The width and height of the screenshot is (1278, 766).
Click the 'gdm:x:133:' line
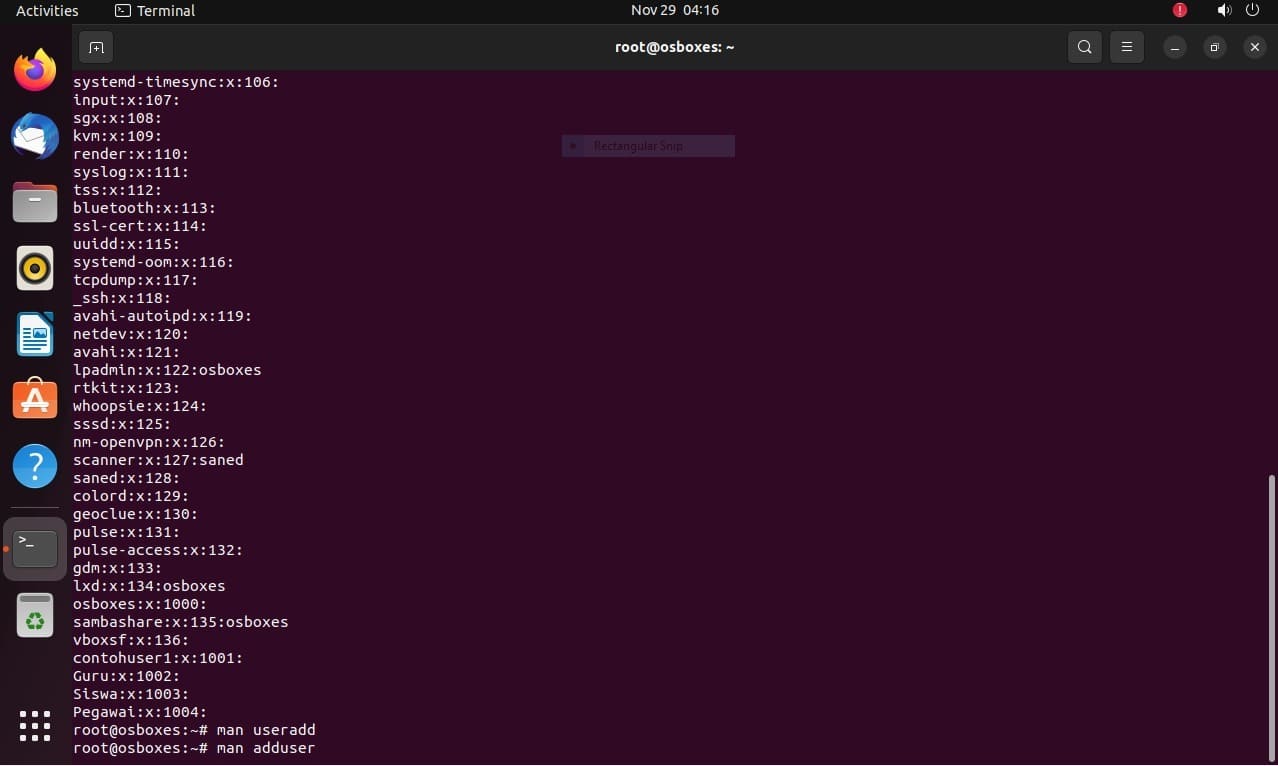tap(118, 568)
